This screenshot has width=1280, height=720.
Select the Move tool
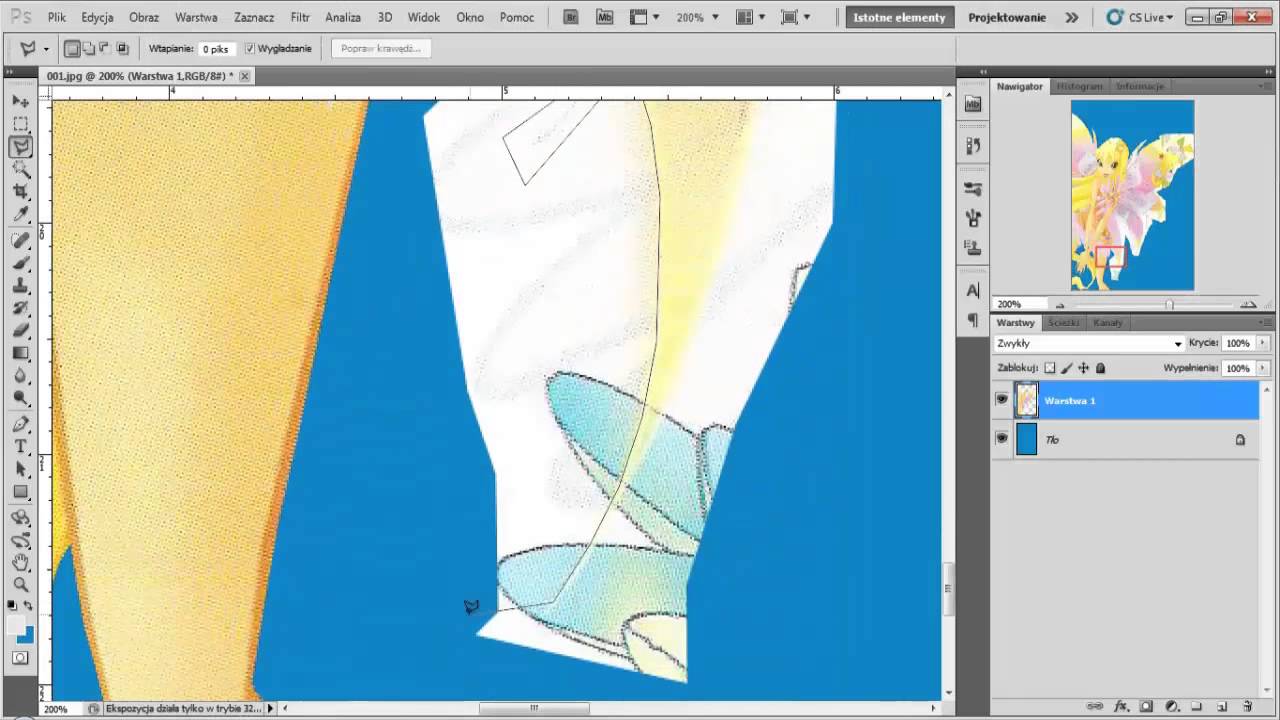tap(21, 101)
